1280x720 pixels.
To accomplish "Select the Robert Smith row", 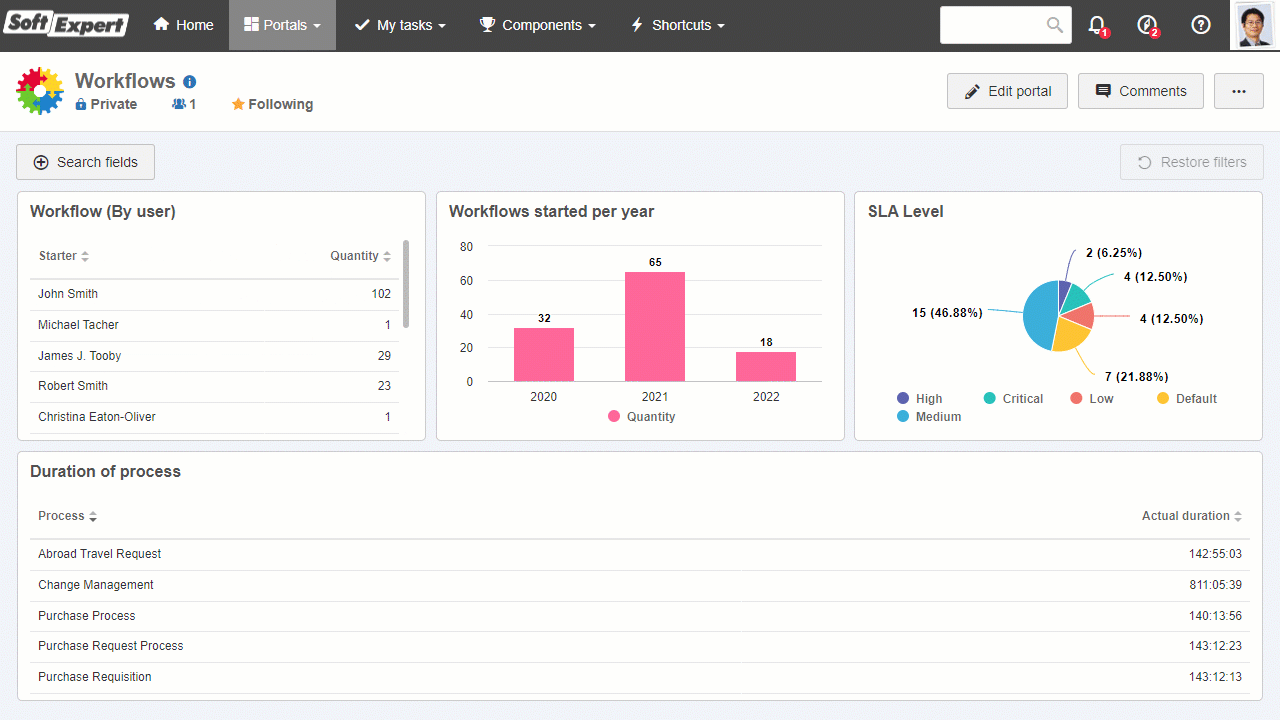I will [214, 386].
